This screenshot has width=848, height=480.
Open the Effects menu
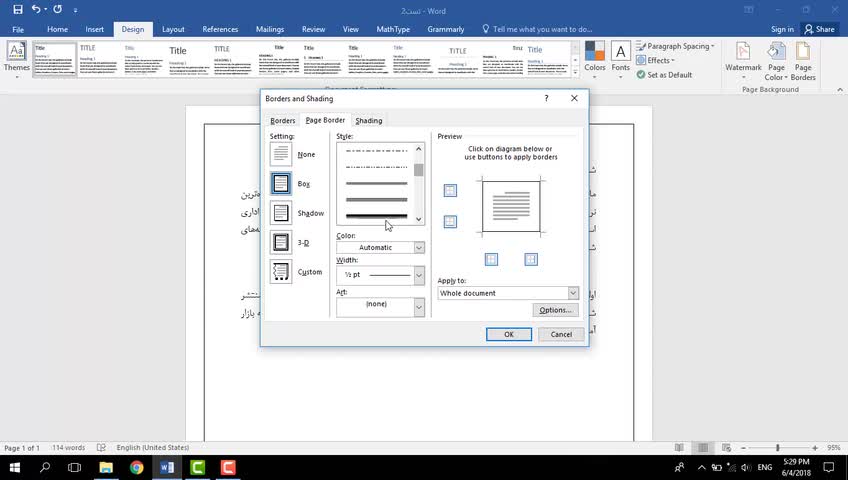(655, 61)
